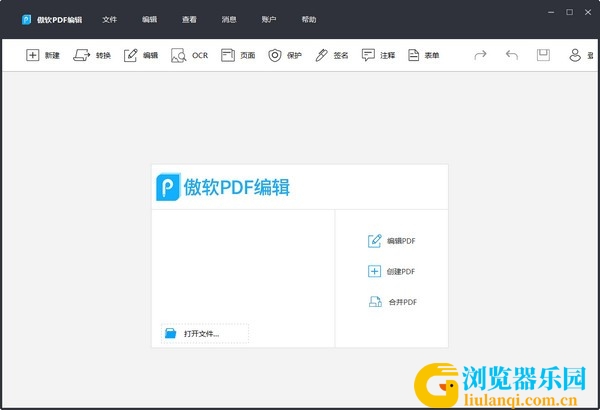Viewport: 600px width, 410px height.
Task: Open the 帮助 (Help) menu
Action: pyautogui.click(x=309, y=20)
